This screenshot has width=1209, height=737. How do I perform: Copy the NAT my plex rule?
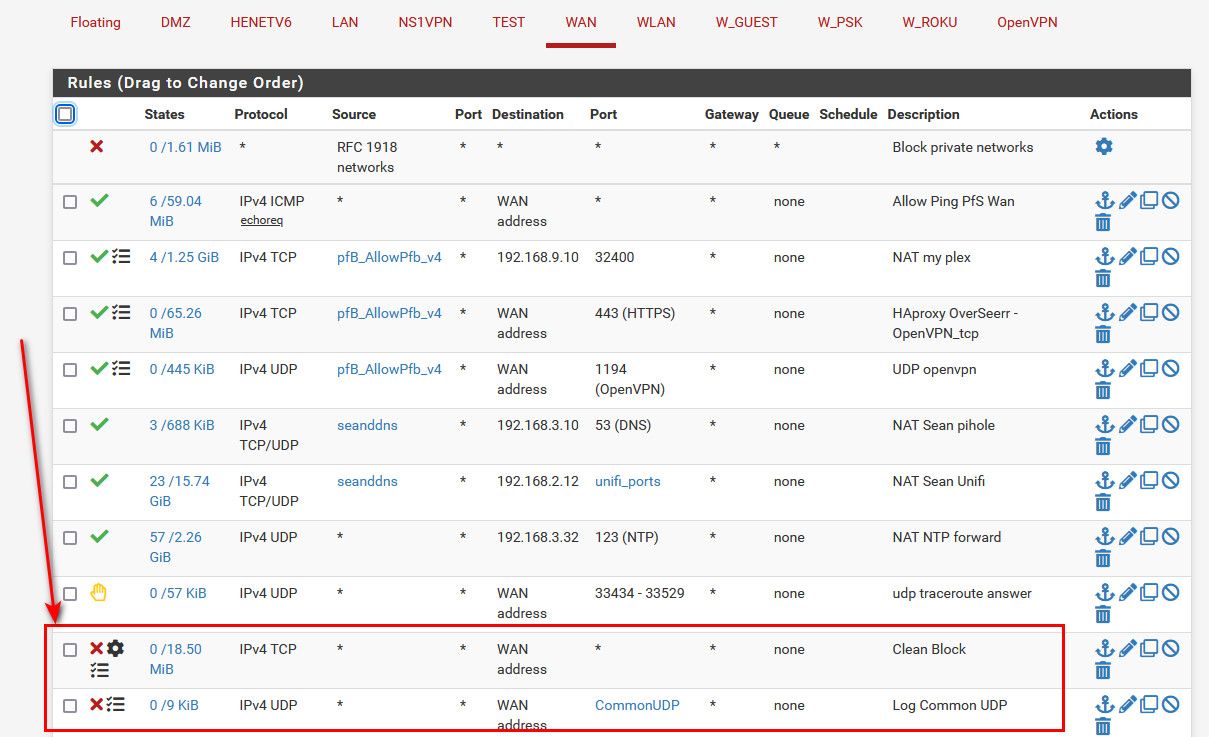[x=1149, y=256]
